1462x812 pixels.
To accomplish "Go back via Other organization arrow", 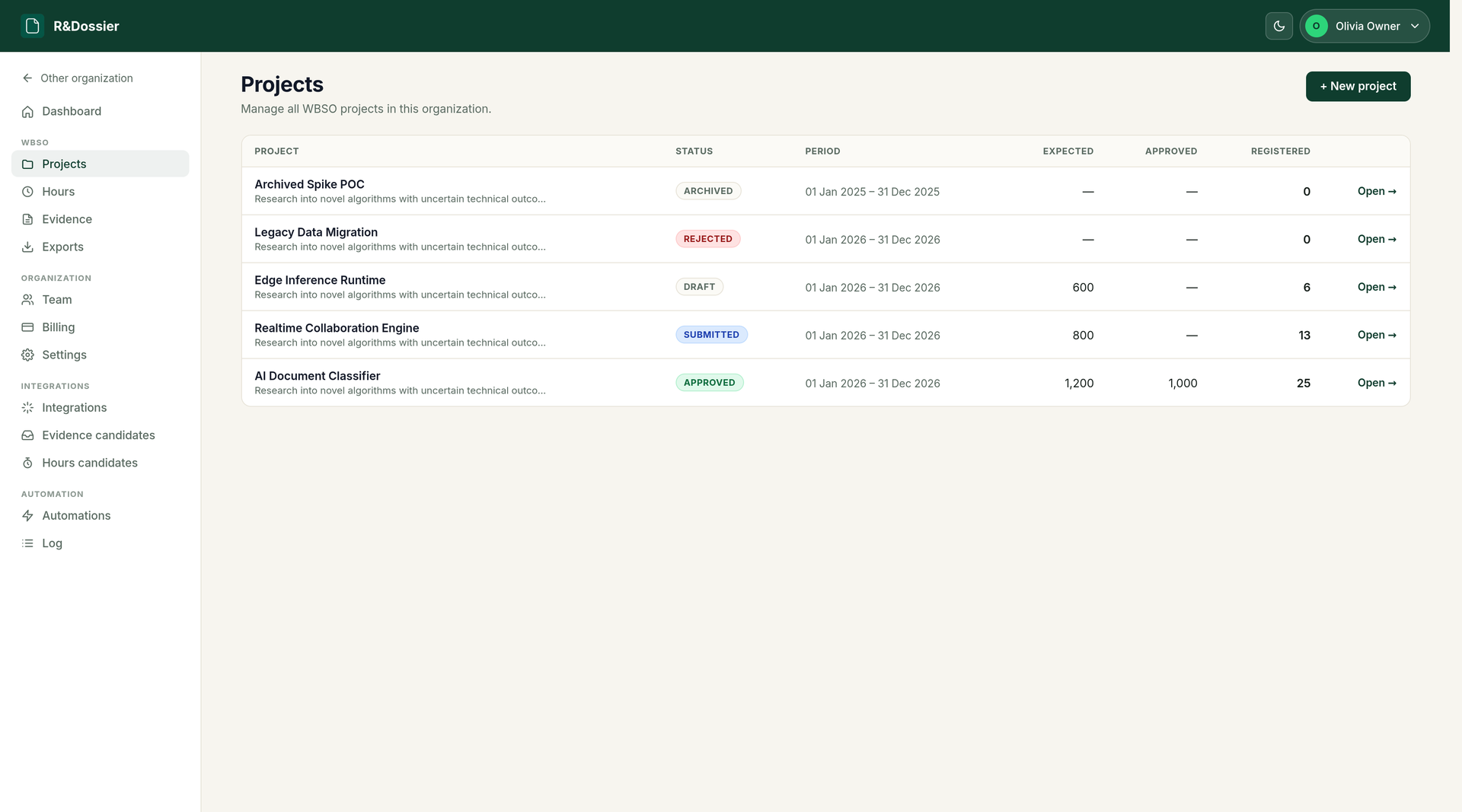I will [x=27, y=78].
